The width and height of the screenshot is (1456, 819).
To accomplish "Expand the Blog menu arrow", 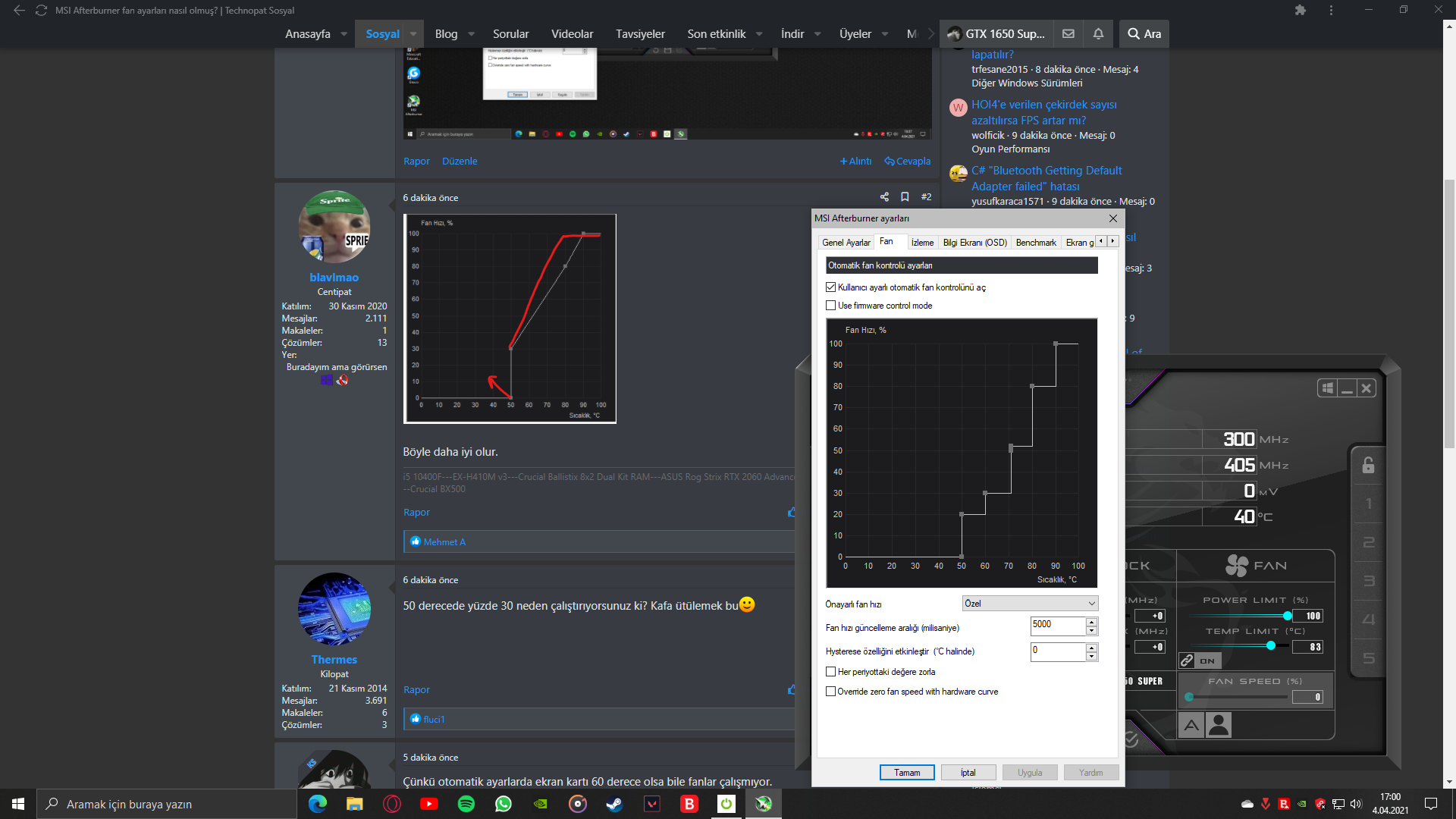I will 471,34.
